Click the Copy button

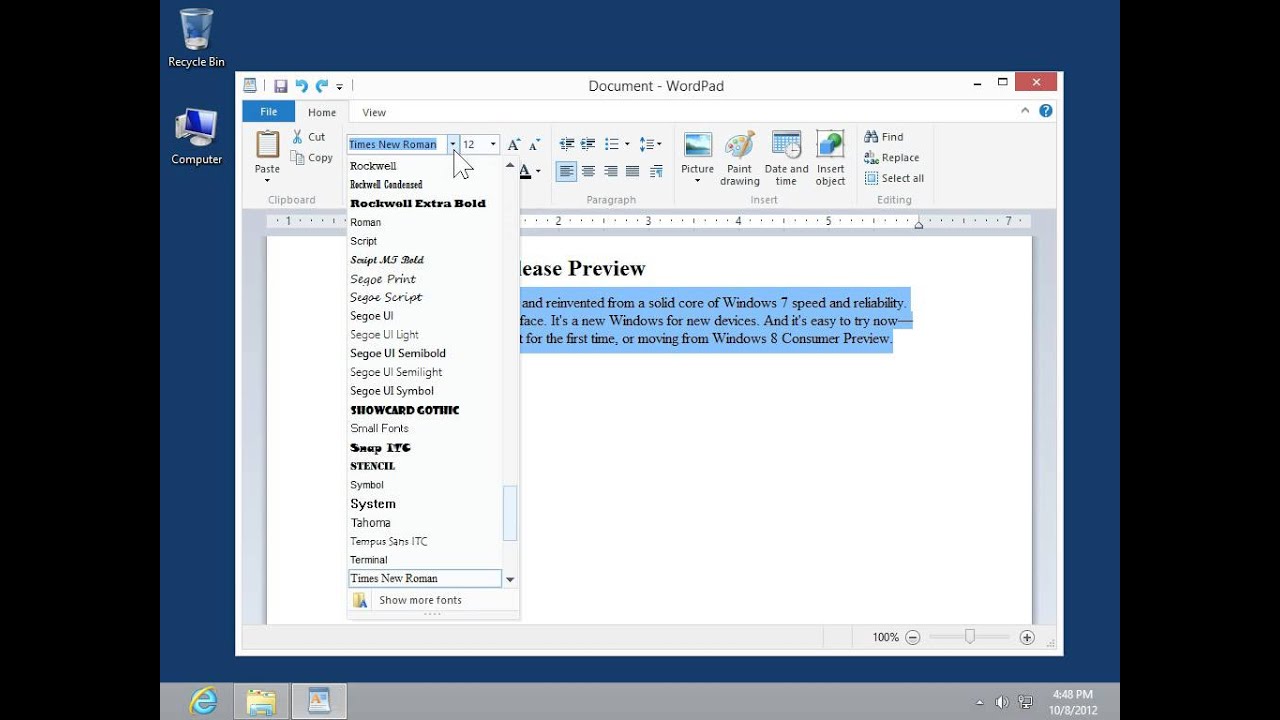[312, 158]
